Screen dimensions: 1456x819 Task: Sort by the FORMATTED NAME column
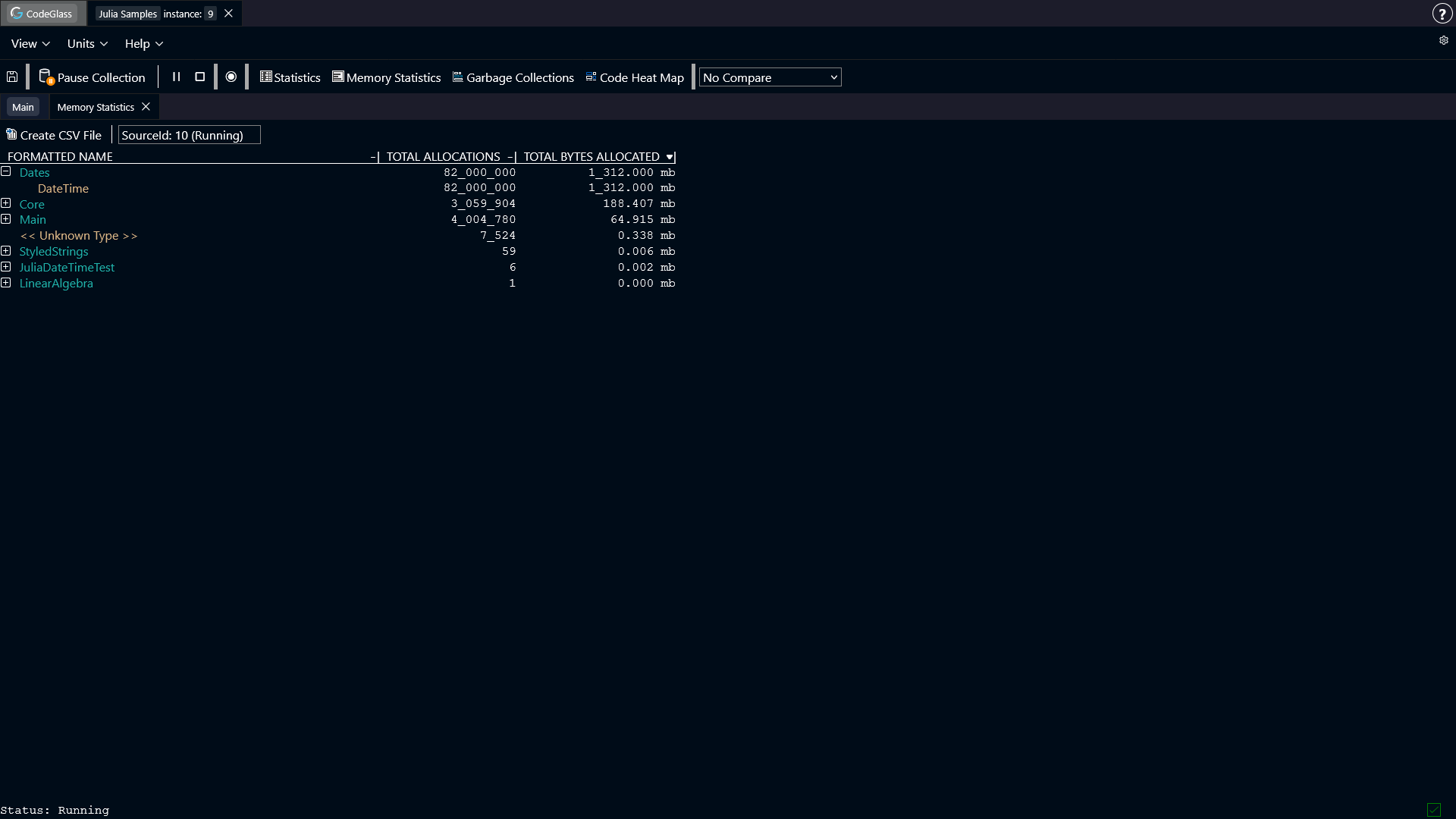pos(60,156)
